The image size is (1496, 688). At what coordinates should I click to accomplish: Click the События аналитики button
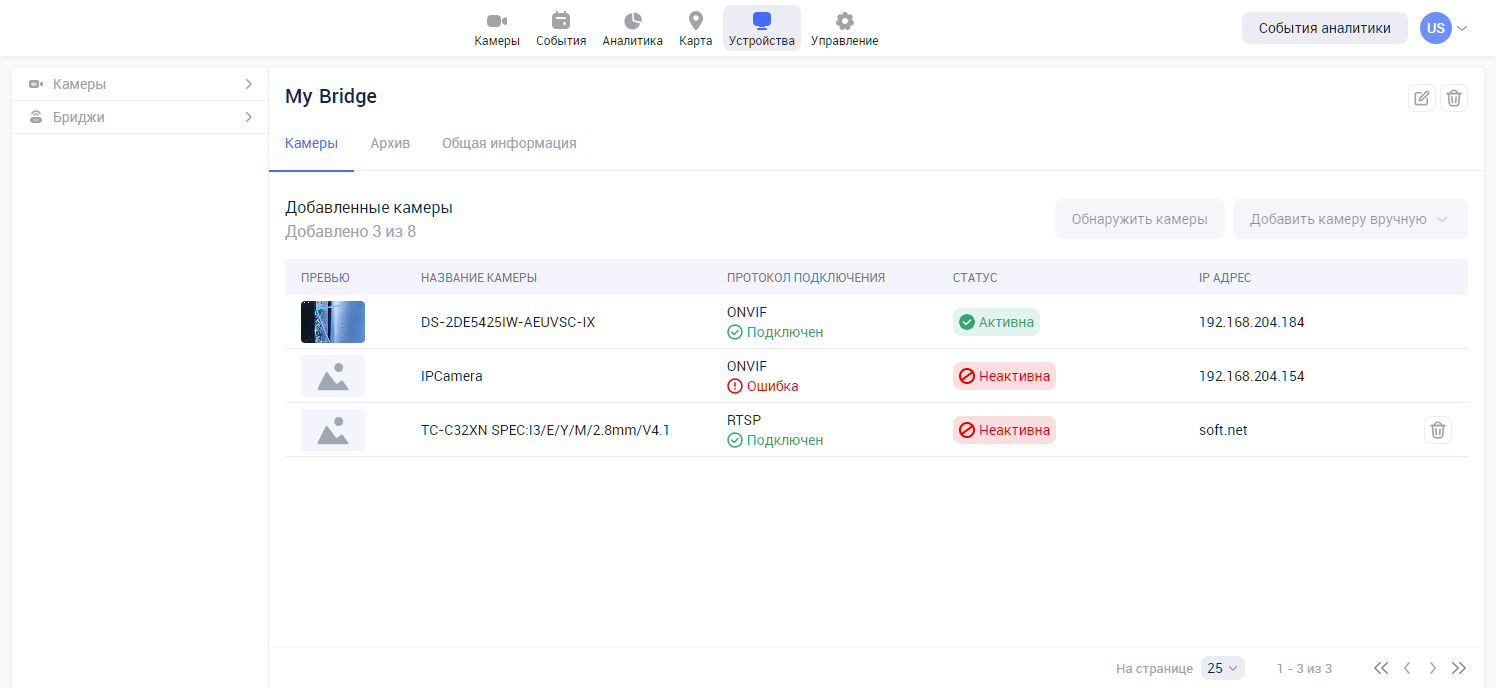point(1324,28)
